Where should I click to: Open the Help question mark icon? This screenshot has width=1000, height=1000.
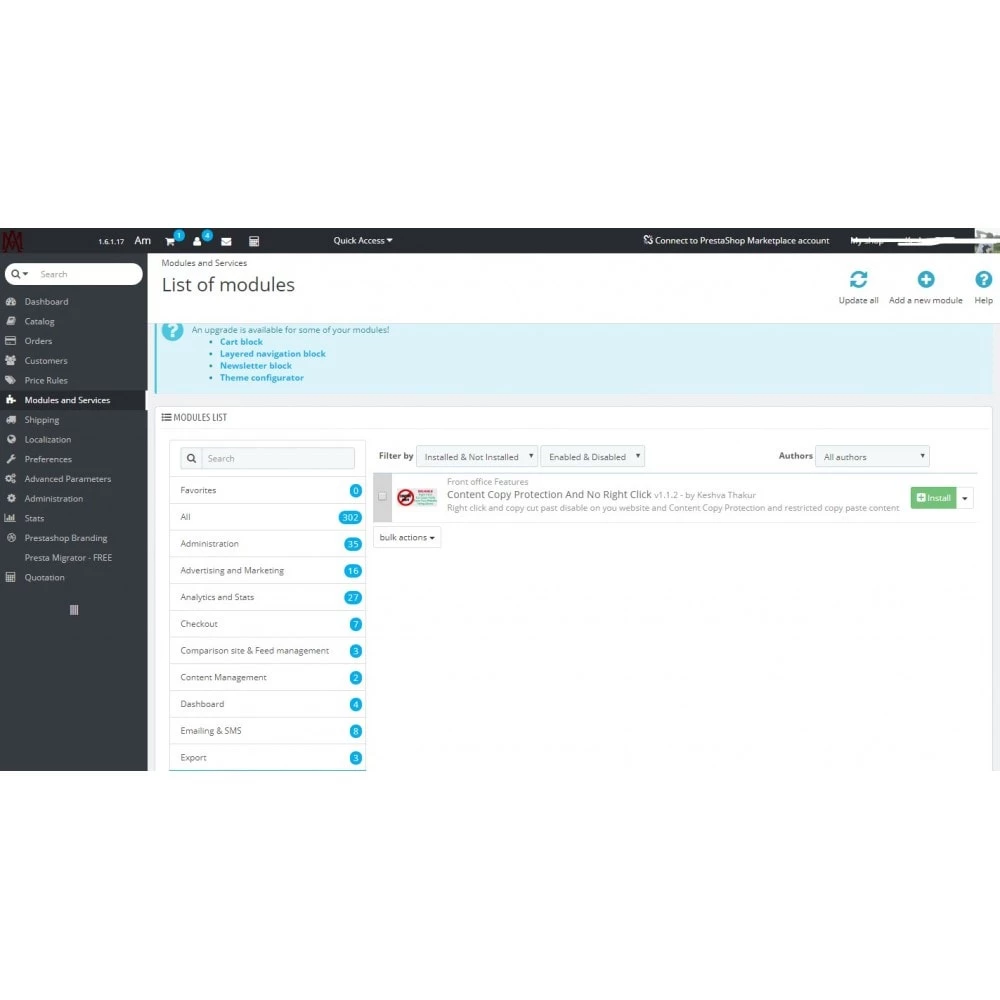983,279
